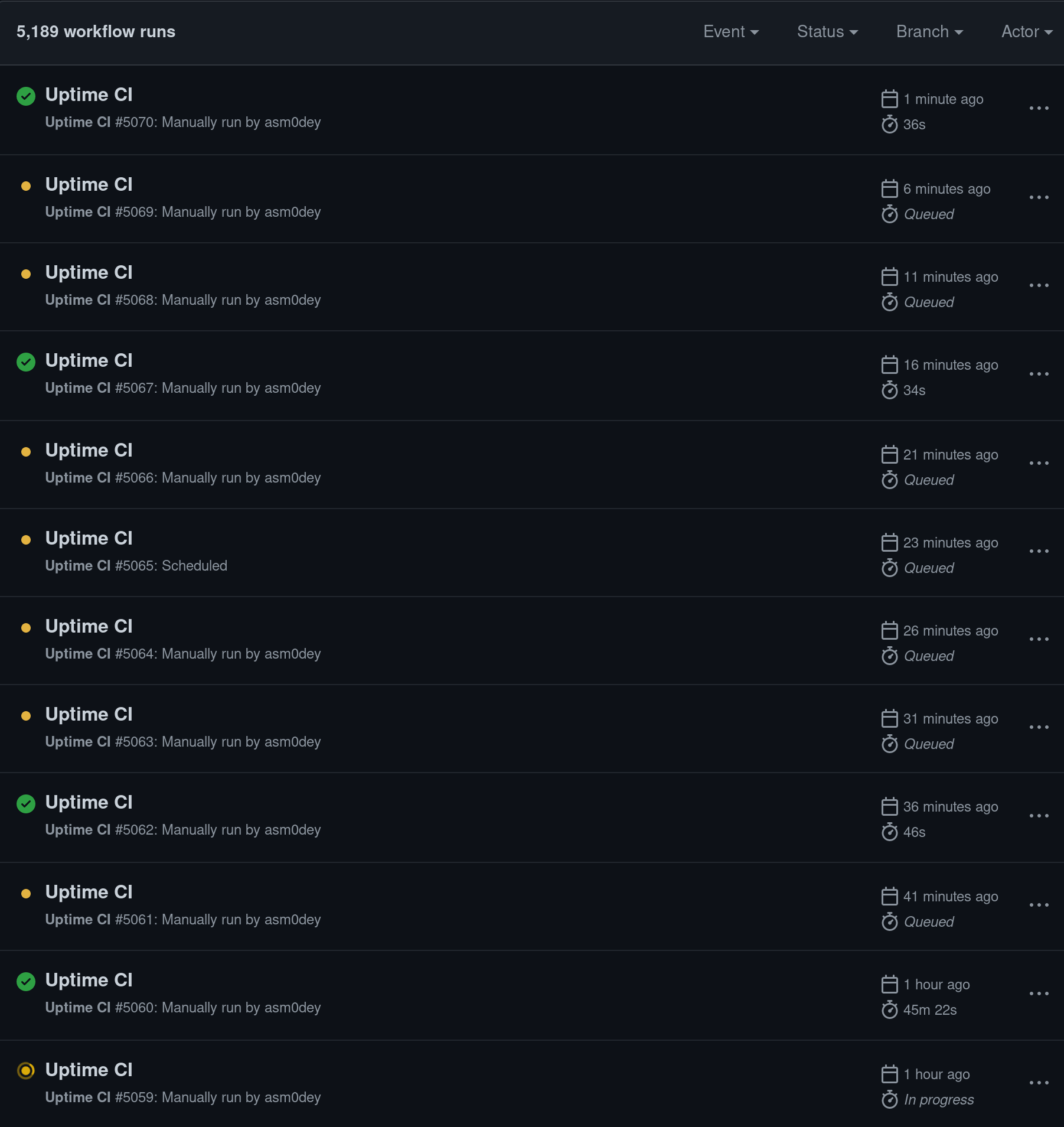Click the queued status dot on run #5069
The height and width of the screenshot is (1127, 1064).
[26, 185]
